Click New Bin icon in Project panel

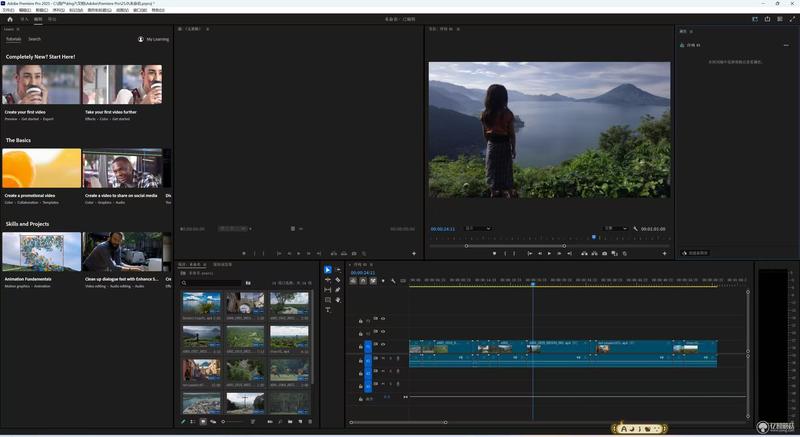point(290,422)
